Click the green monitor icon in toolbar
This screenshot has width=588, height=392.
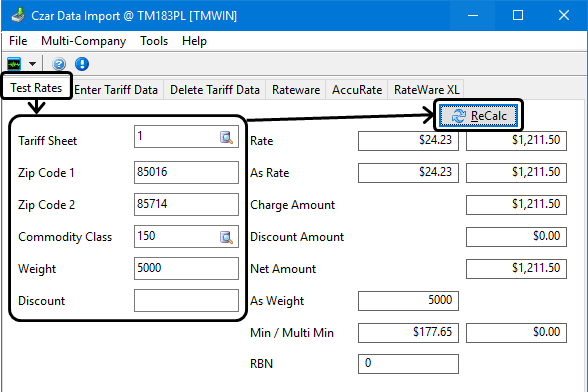pyautogui.click(x=14, y=64)
